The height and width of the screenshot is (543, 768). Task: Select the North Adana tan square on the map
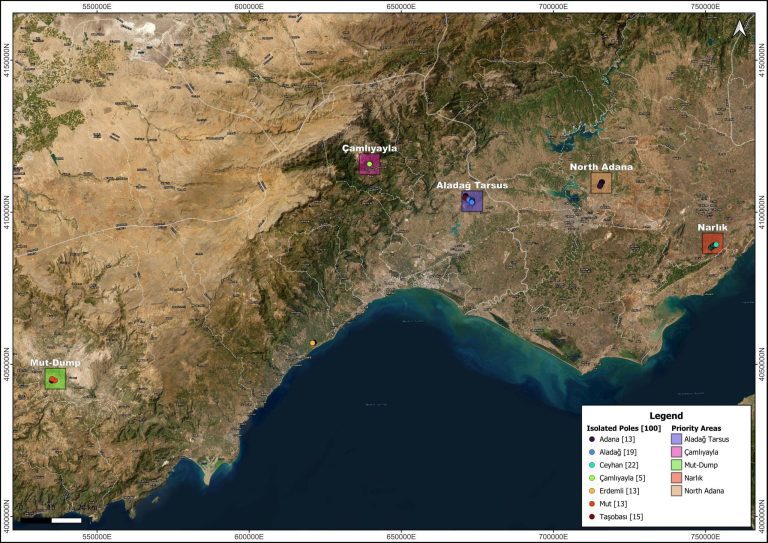coord(600,183)
